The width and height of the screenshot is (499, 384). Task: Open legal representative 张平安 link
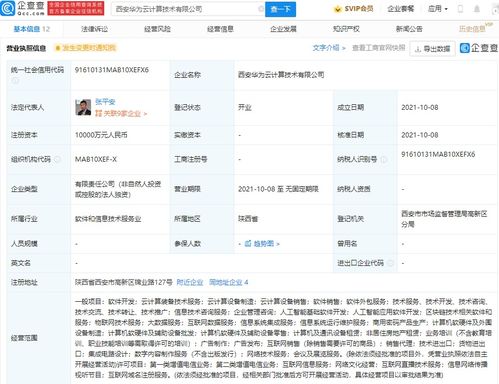105,101
